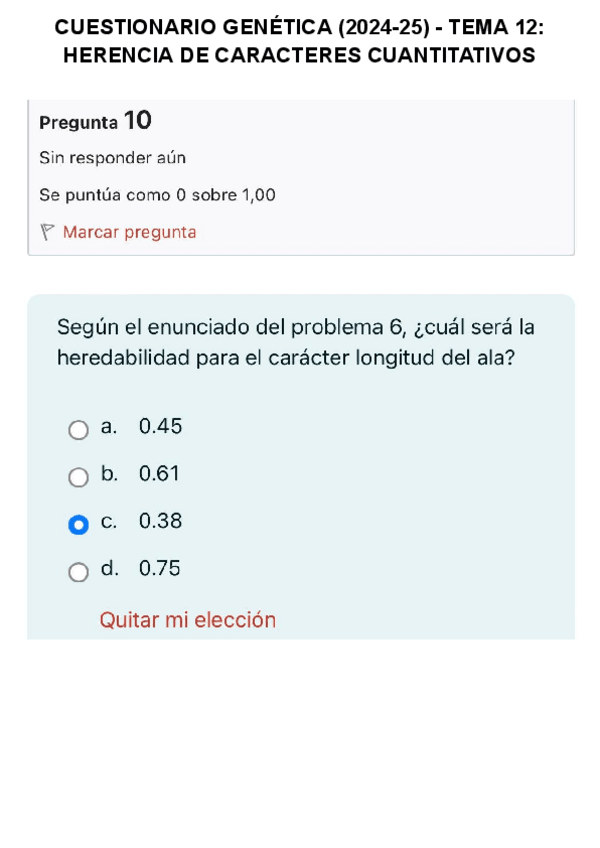Click the HERENCIA DE CARACTERES CUANTITATIVOS heading line
The width and height of the screenshot is (600, 848).
tap(299, 56)
